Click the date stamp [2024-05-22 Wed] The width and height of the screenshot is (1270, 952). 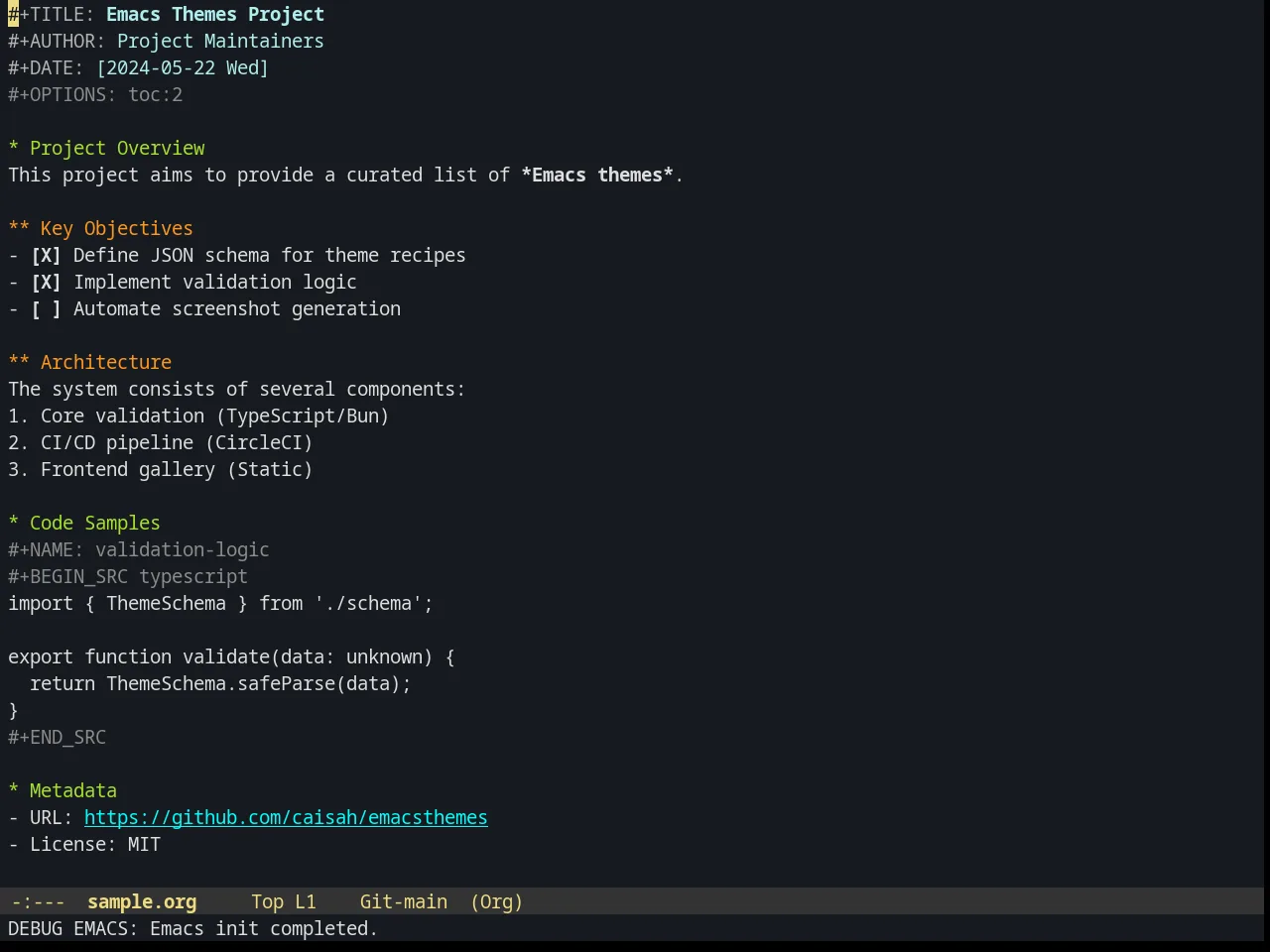point(183,68)
